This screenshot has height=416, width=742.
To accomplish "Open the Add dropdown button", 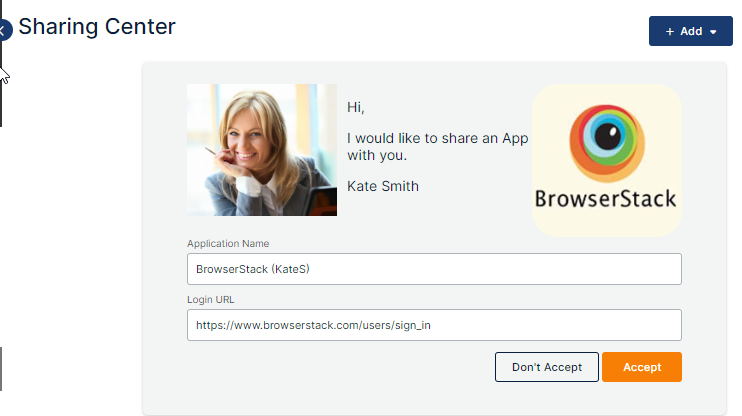I will tap(690, 31).
